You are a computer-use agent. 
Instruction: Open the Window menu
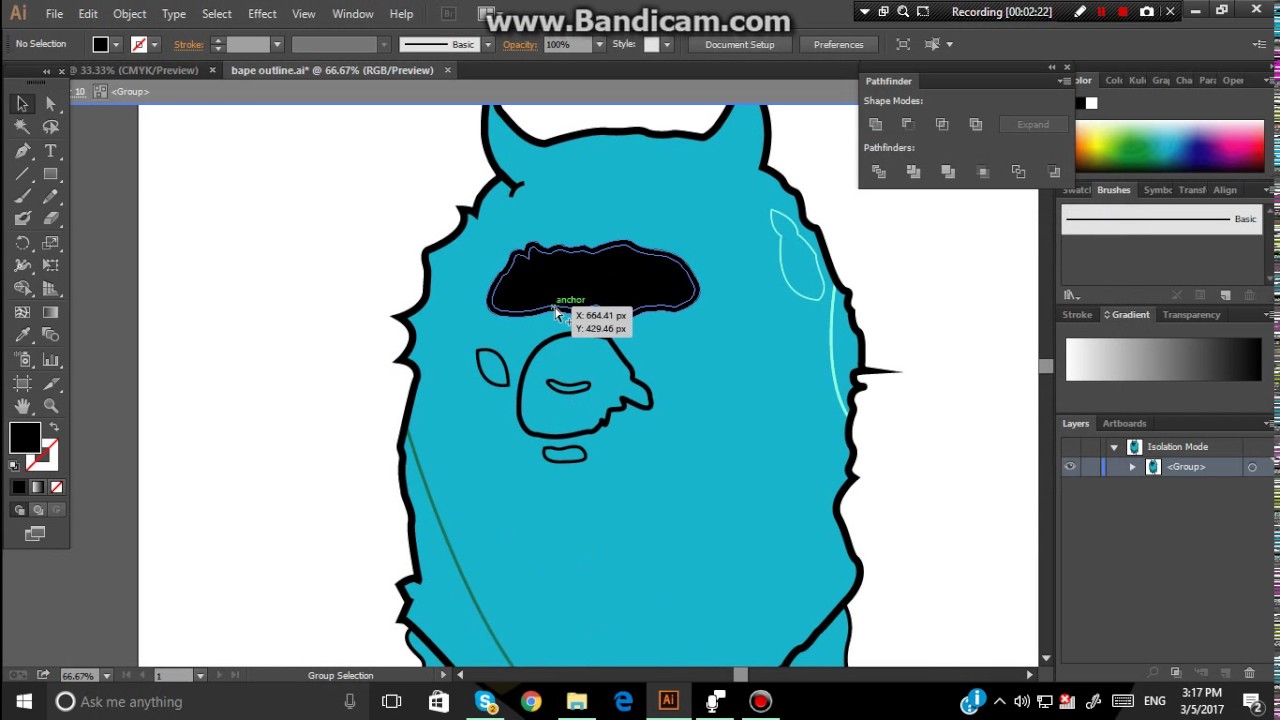click(352, 14)
